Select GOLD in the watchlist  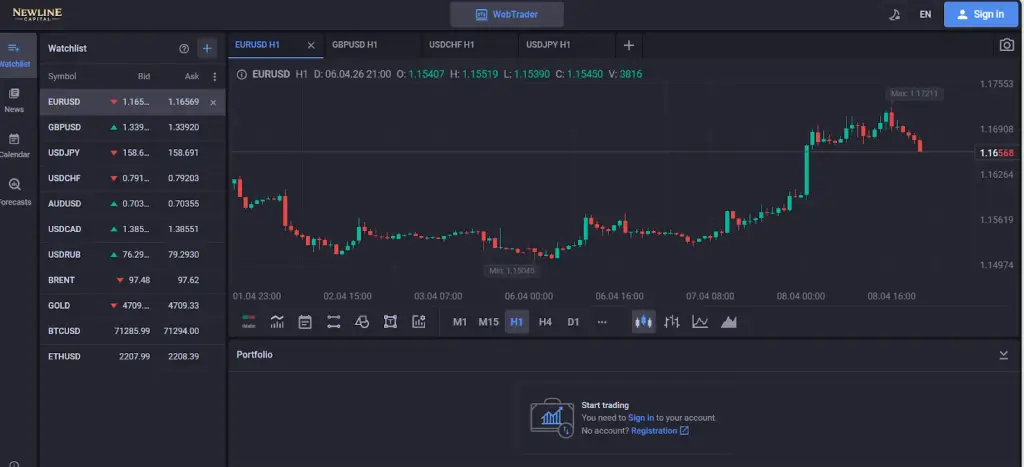(133, 306)
